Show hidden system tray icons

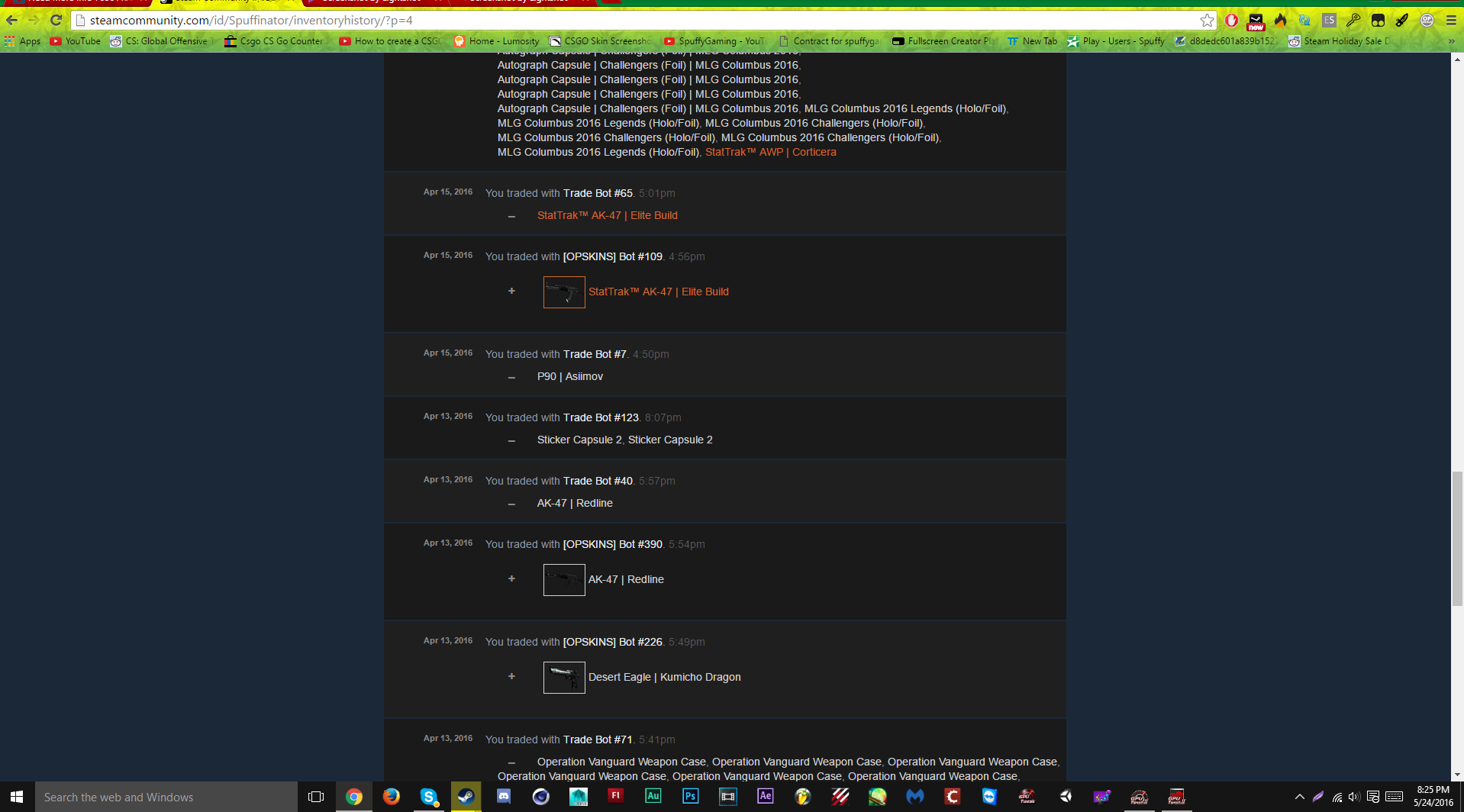pos(1299,797)
